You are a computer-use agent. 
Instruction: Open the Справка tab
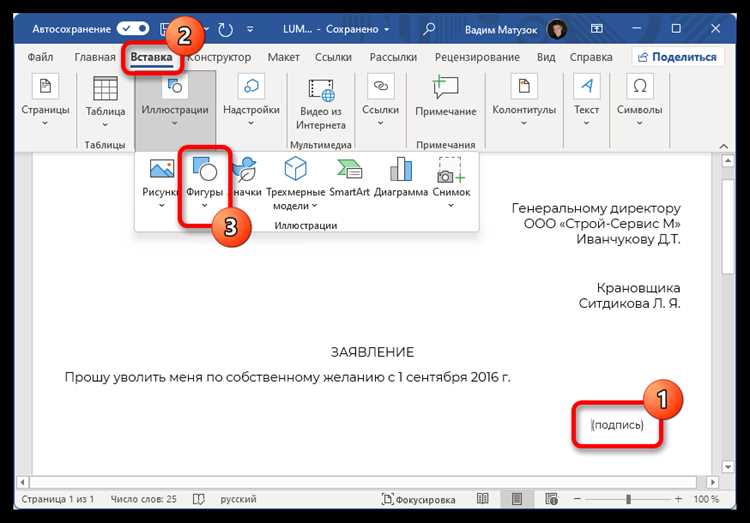(x=591, y=57)
